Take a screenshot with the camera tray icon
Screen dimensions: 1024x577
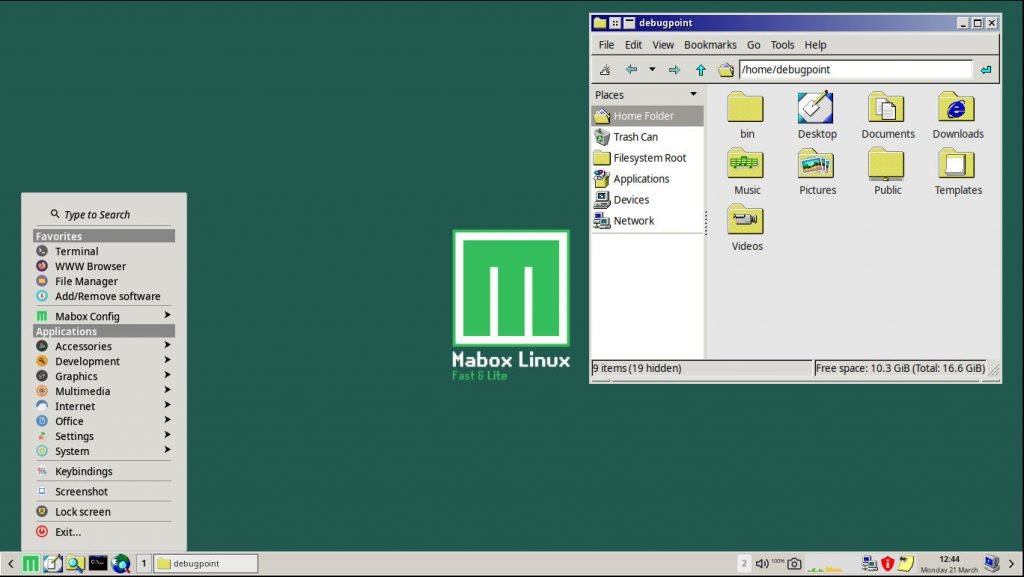tap(794, 562)
